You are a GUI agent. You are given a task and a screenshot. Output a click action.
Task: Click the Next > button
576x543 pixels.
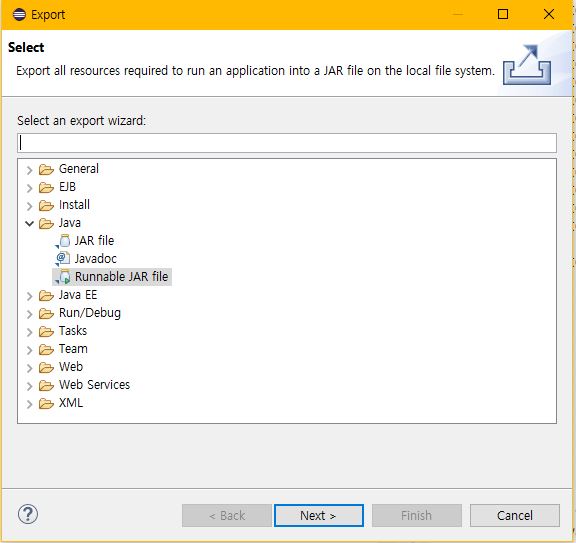pyautogui.click(x=318, y=515)
